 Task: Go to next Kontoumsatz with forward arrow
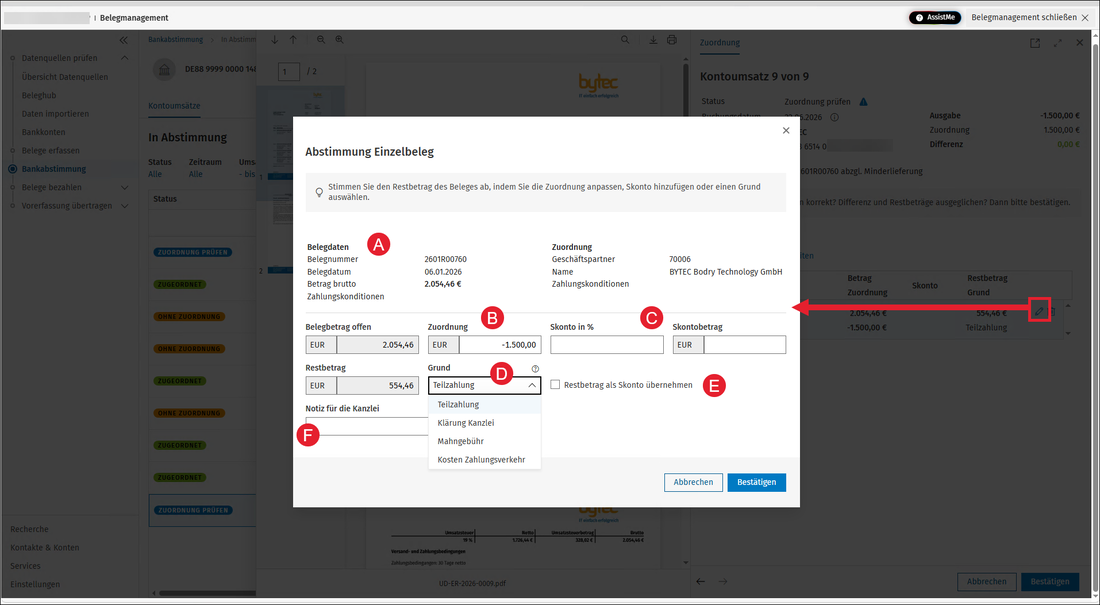723,581
